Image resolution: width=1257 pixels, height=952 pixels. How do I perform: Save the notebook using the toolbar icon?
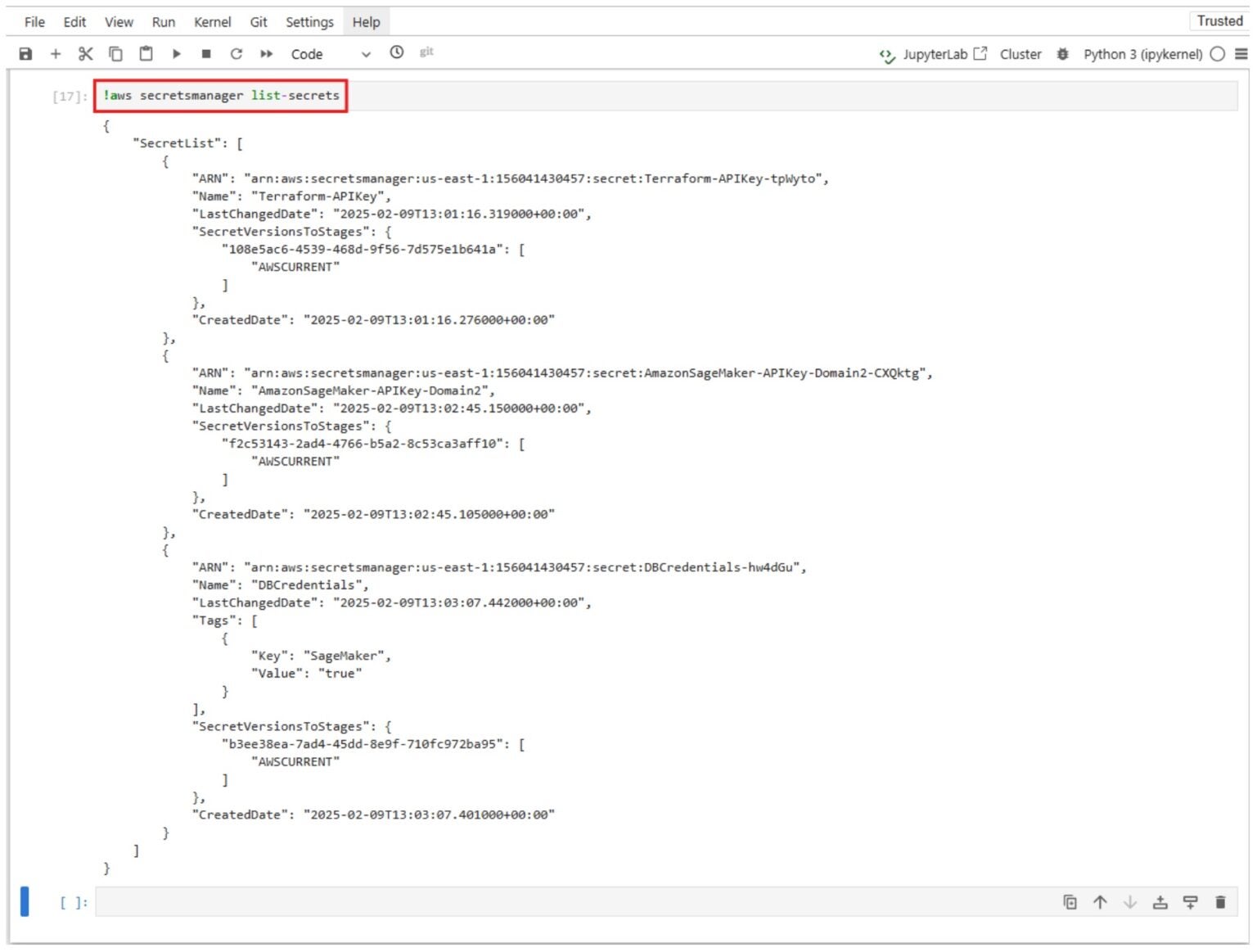coord(25,53)
